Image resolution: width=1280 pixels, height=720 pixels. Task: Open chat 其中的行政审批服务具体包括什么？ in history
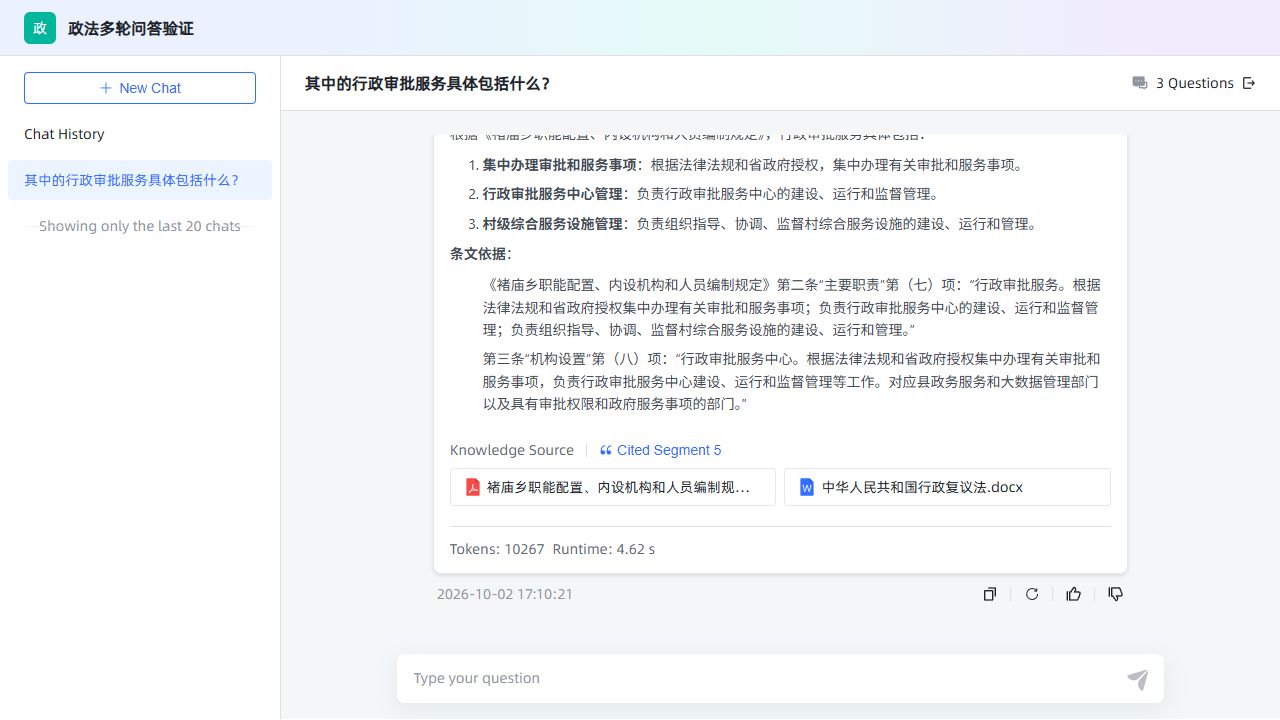pyautogui.click(x=140, y=180)
